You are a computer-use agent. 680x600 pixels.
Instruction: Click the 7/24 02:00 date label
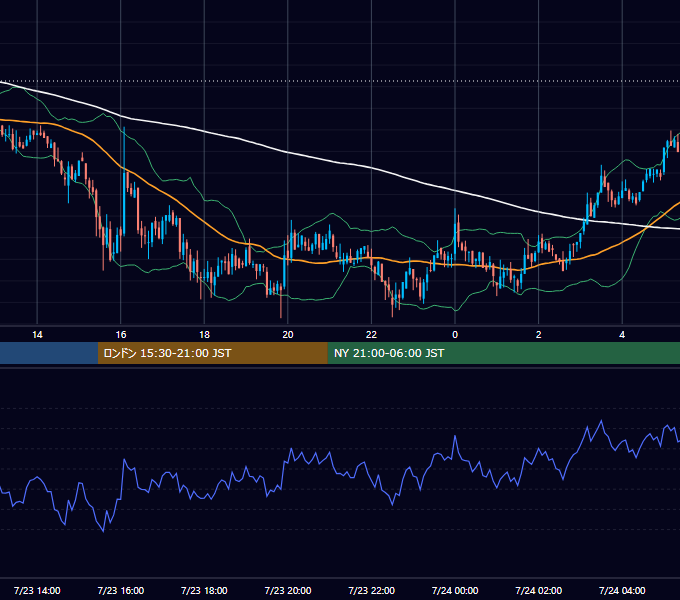coord(539,590)
